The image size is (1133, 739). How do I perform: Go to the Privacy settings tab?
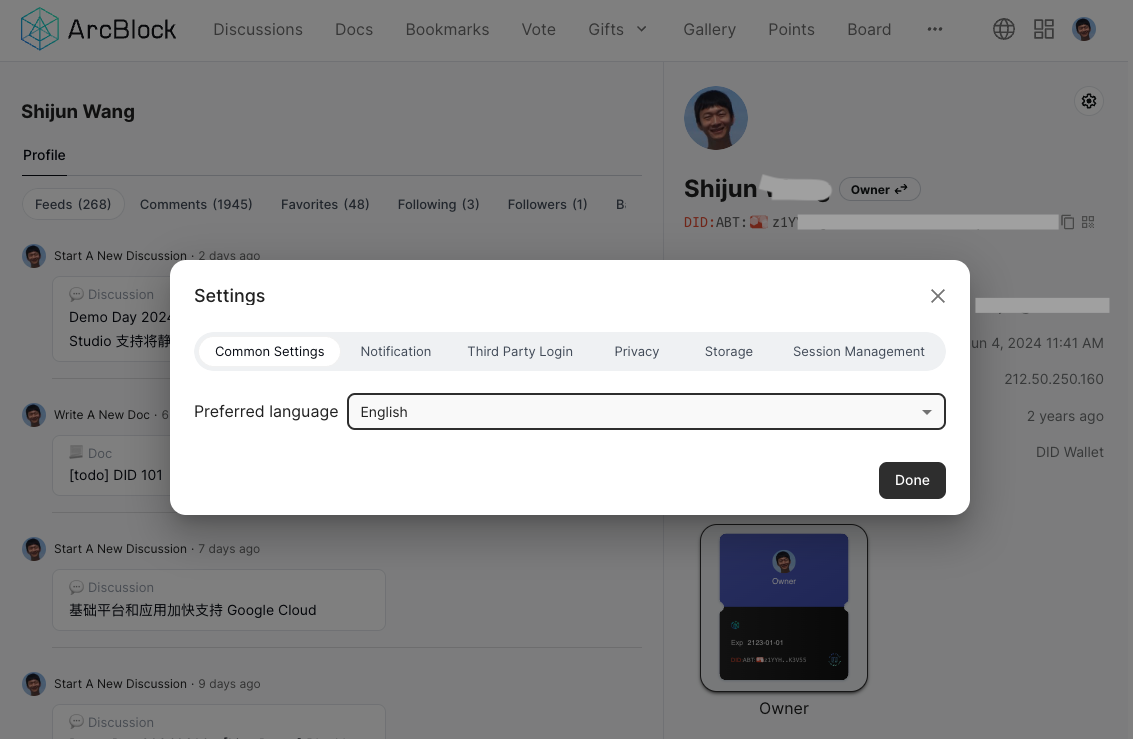(x=637, y=351)
